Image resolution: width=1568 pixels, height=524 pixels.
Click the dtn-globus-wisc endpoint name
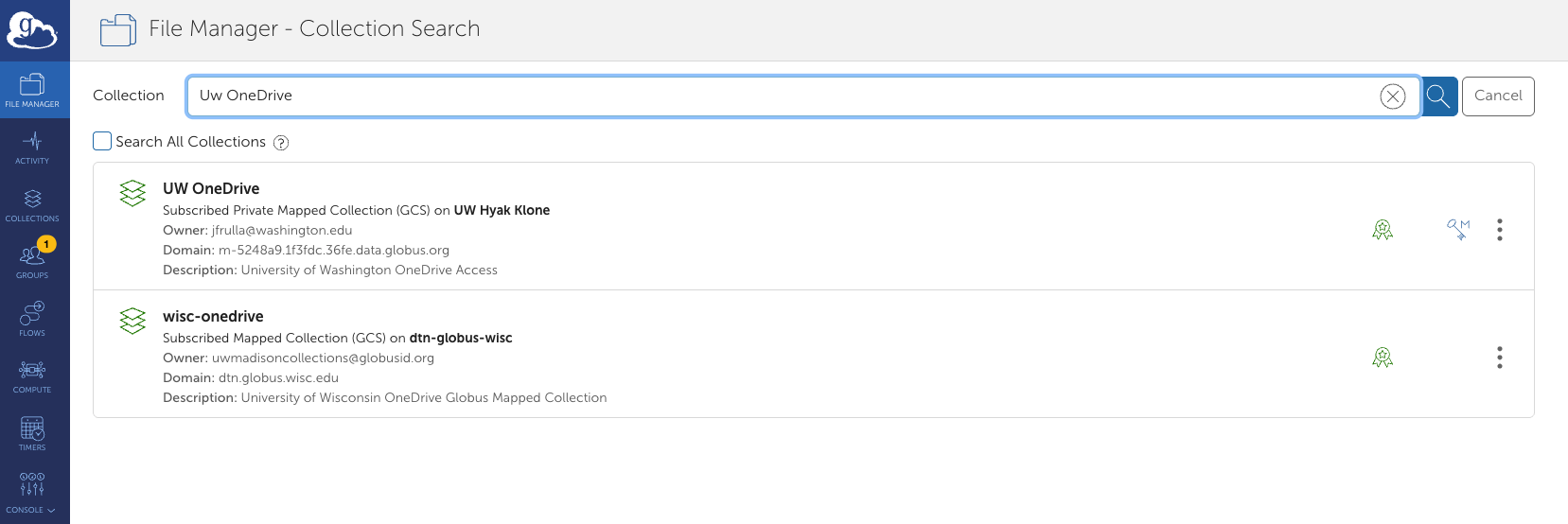(x=461, y=338)
